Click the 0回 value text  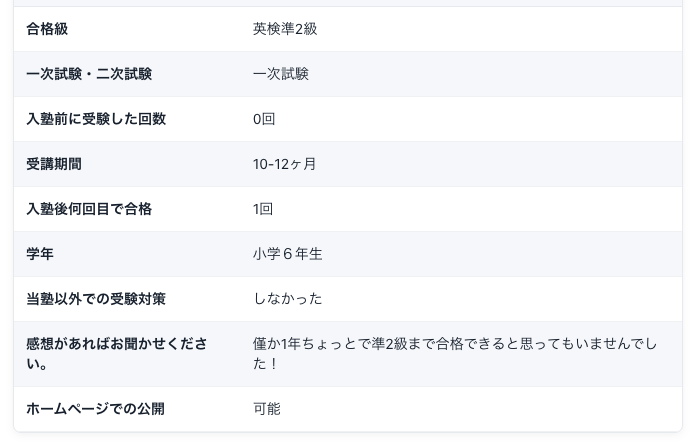(x=264, y=119)
